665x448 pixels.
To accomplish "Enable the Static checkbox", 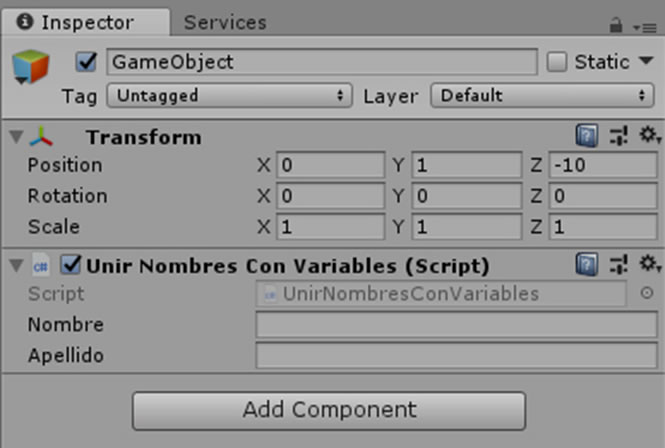I will (x=556, y=62).
